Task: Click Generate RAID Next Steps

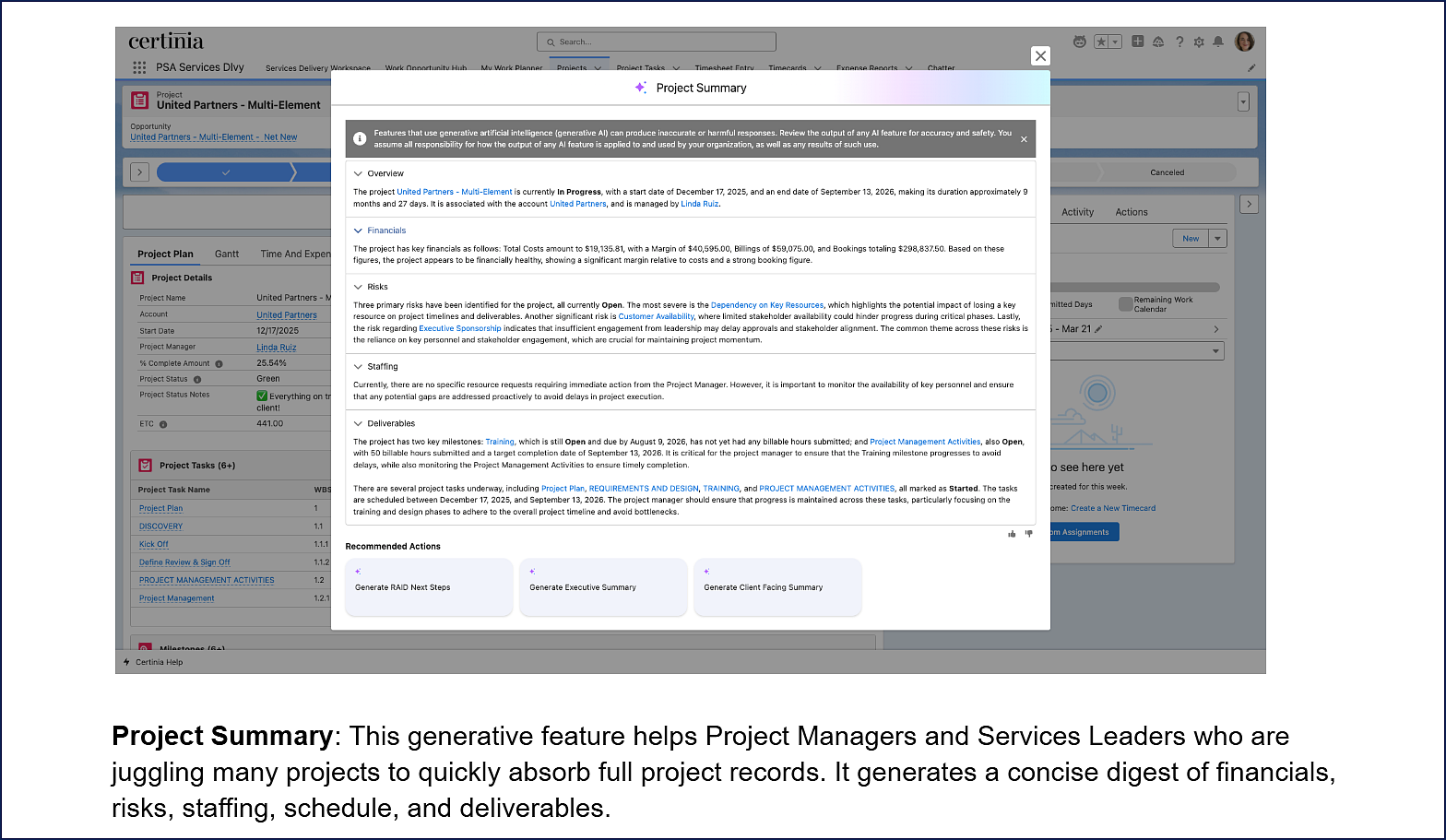Action: coord(429,586)
